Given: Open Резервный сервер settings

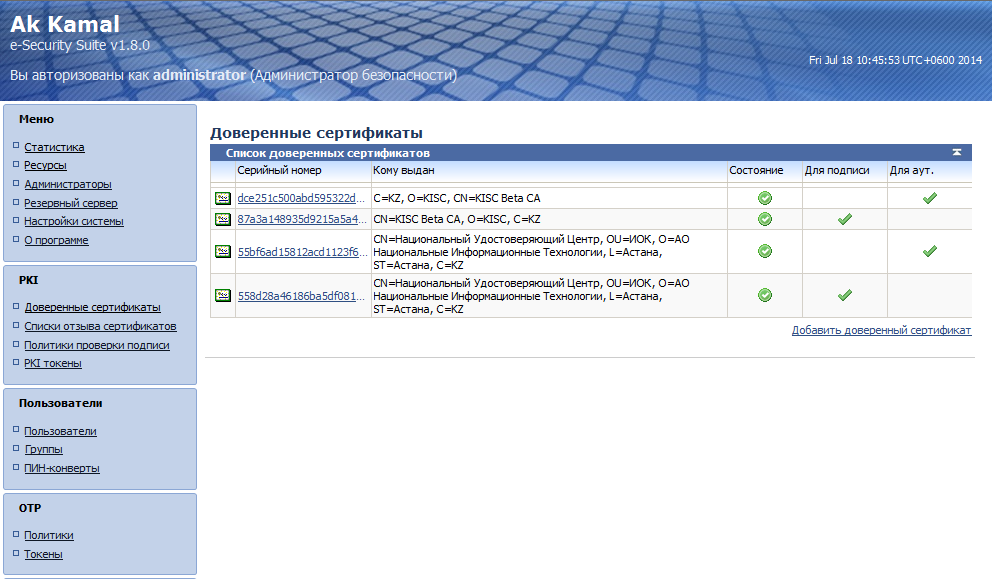Looking at the screenshot, I should pyautogui.click(x=71, y=203).
